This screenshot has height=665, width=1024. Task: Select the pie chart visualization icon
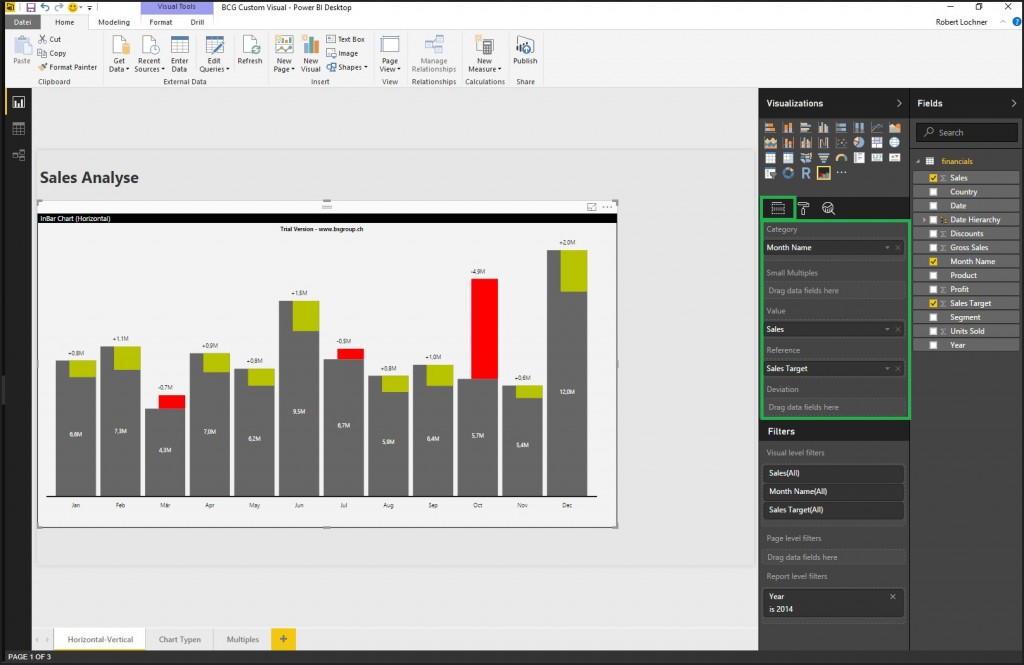(857, 142)
